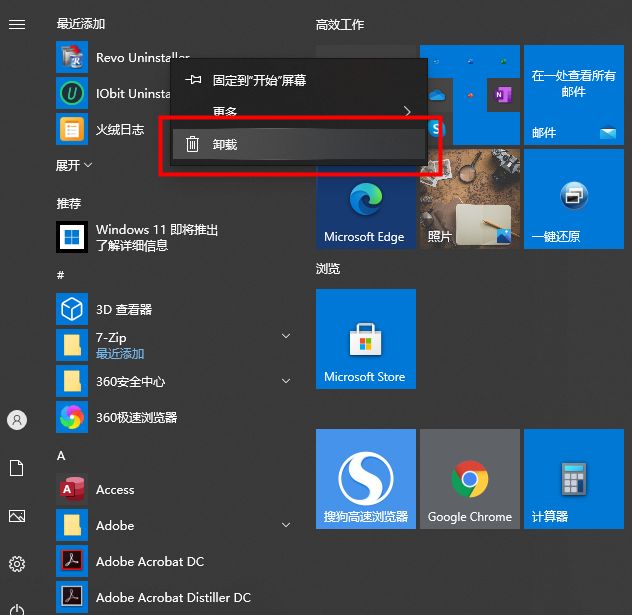Jump to the # letter index
Image resolution: width=632 pixels, height=615 pixels.
(60, 275)
